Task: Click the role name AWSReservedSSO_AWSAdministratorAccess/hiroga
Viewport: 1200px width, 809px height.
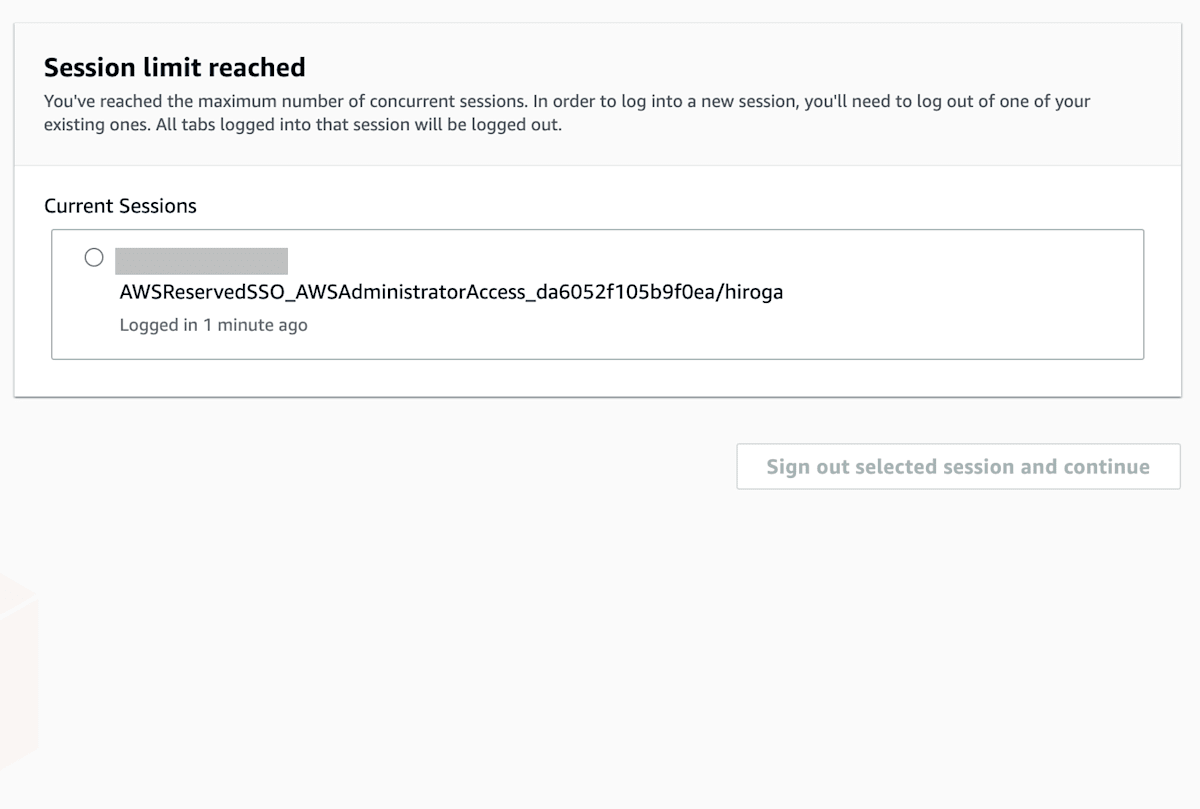Action: 450,292
